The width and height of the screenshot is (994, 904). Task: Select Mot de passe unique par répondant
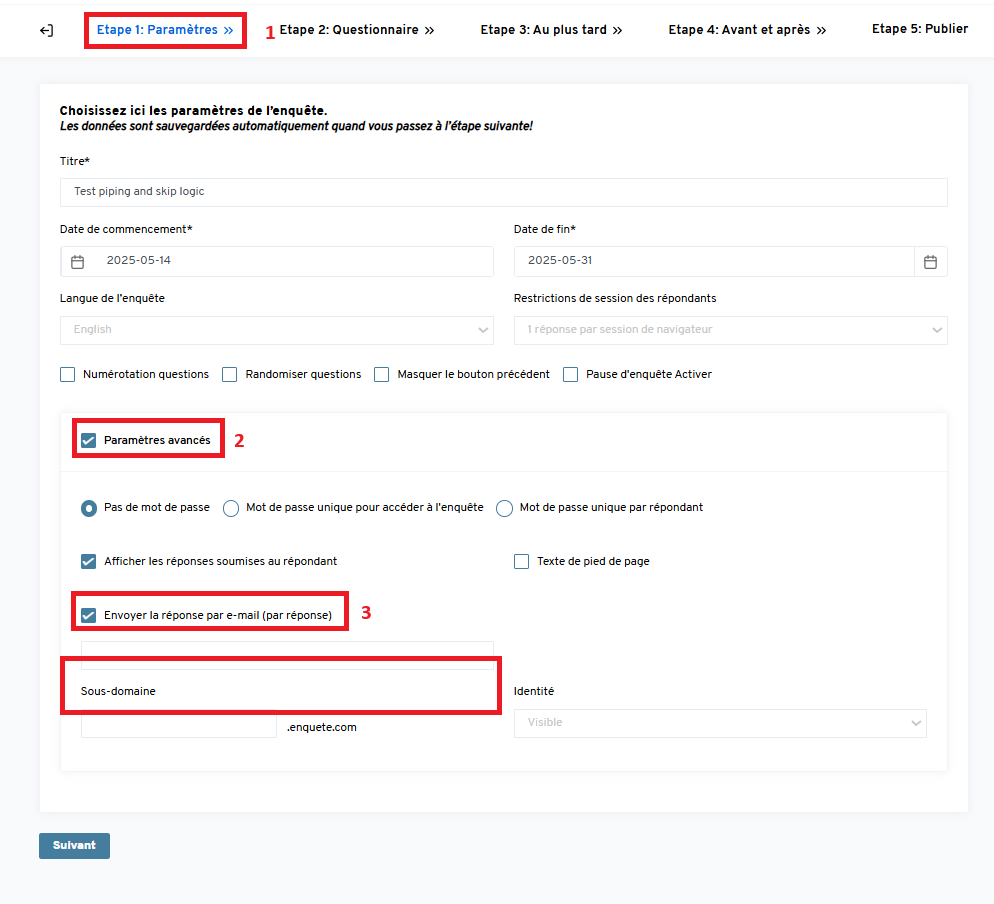pos(505,508)
